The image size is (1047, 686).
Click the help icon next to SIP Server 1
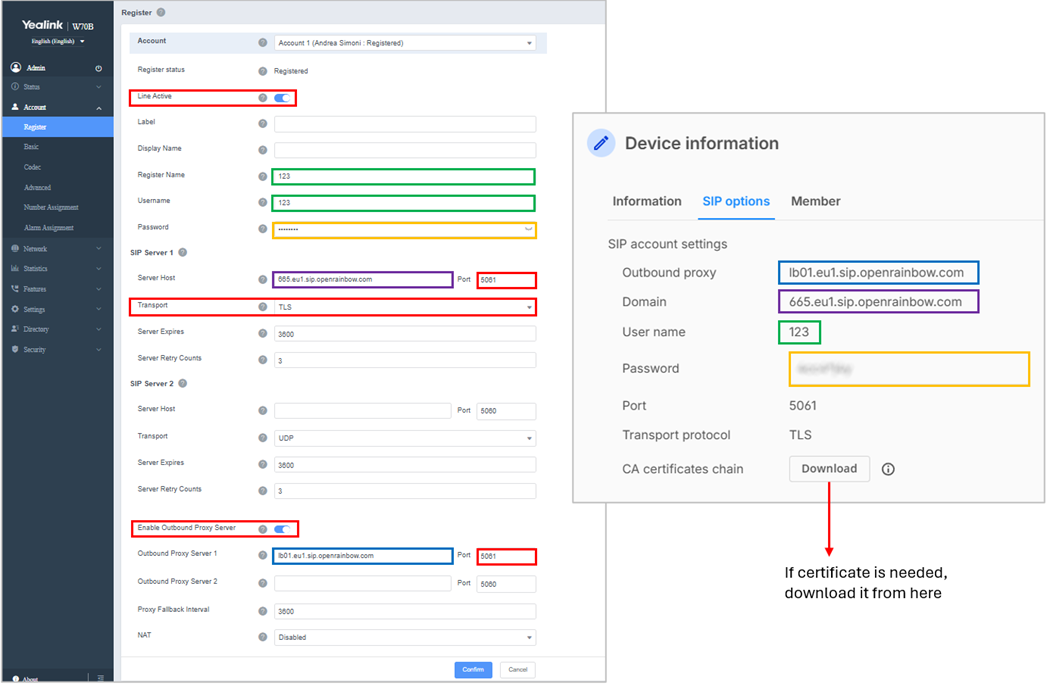(183, 253)
